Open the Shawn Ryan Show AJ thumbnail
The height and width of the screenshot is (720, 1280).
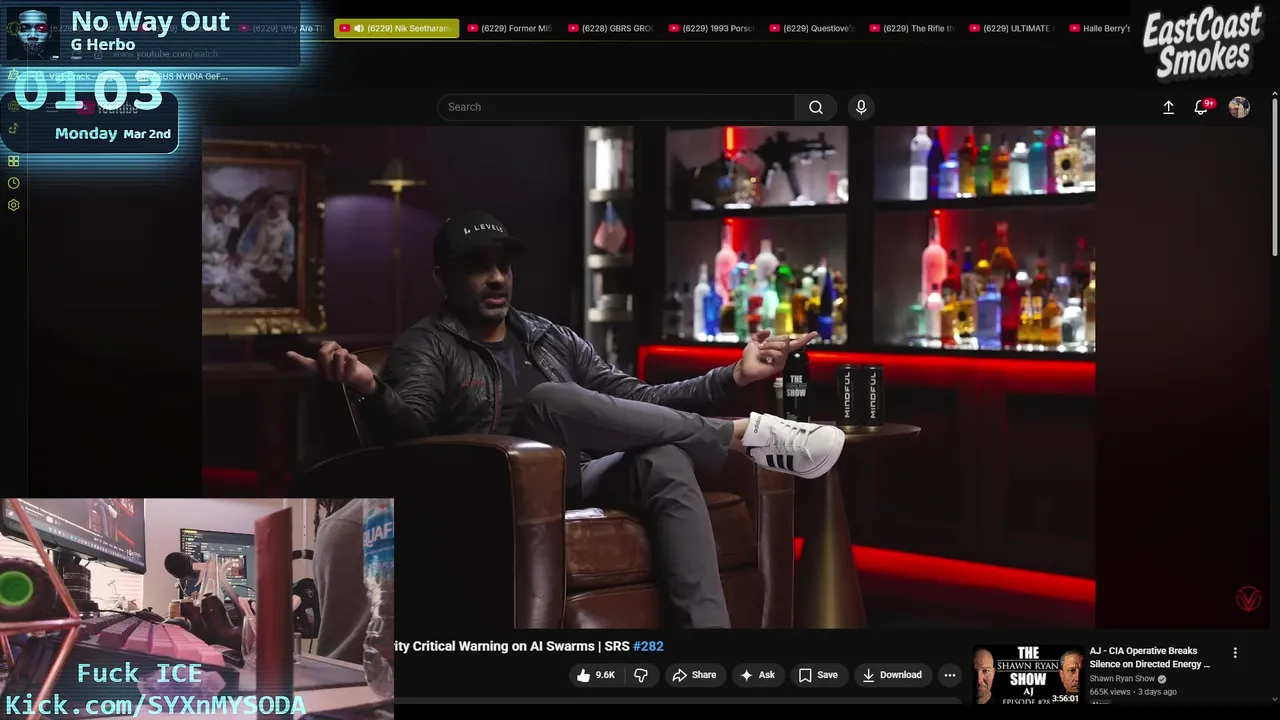click(x=1027, y=675)
